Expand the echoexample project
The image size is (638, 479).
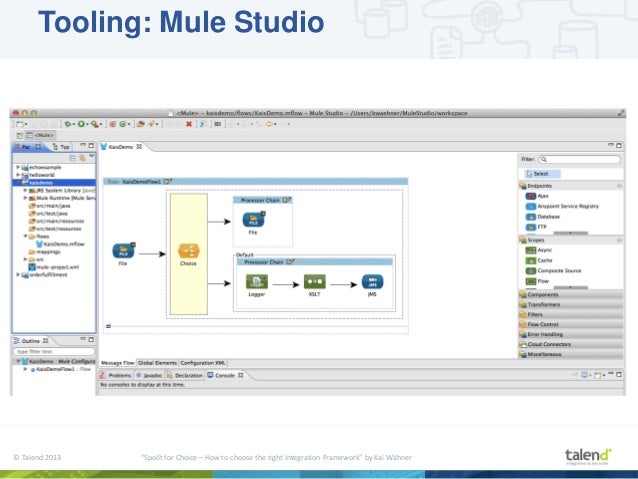pos(18,167)
